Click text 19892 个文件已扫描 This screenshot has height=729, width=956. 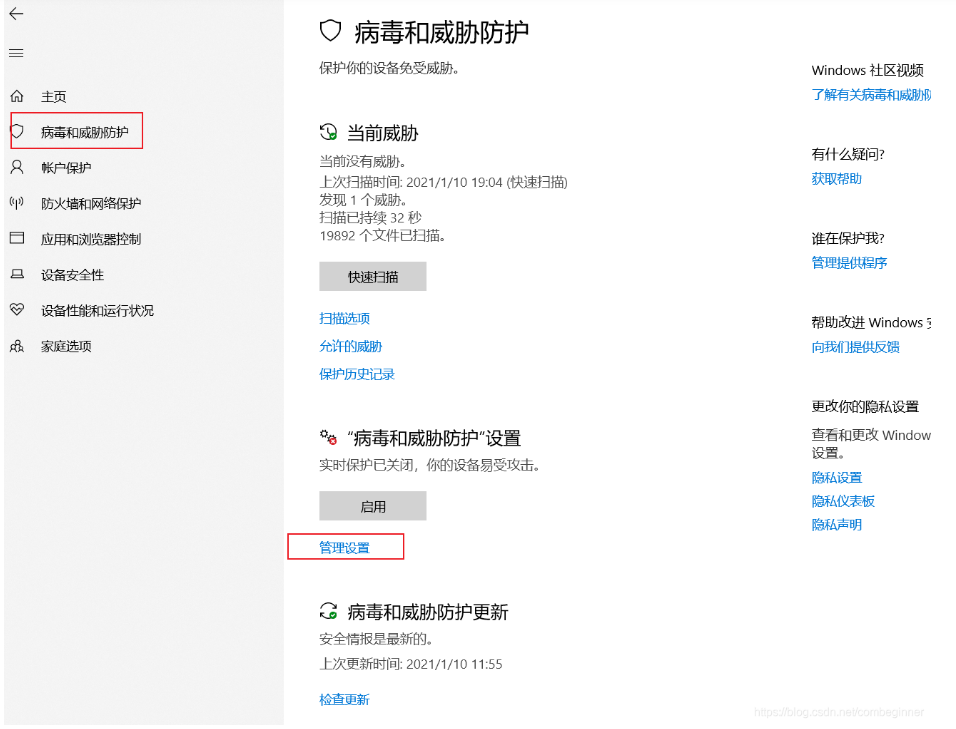coord(382,235)
